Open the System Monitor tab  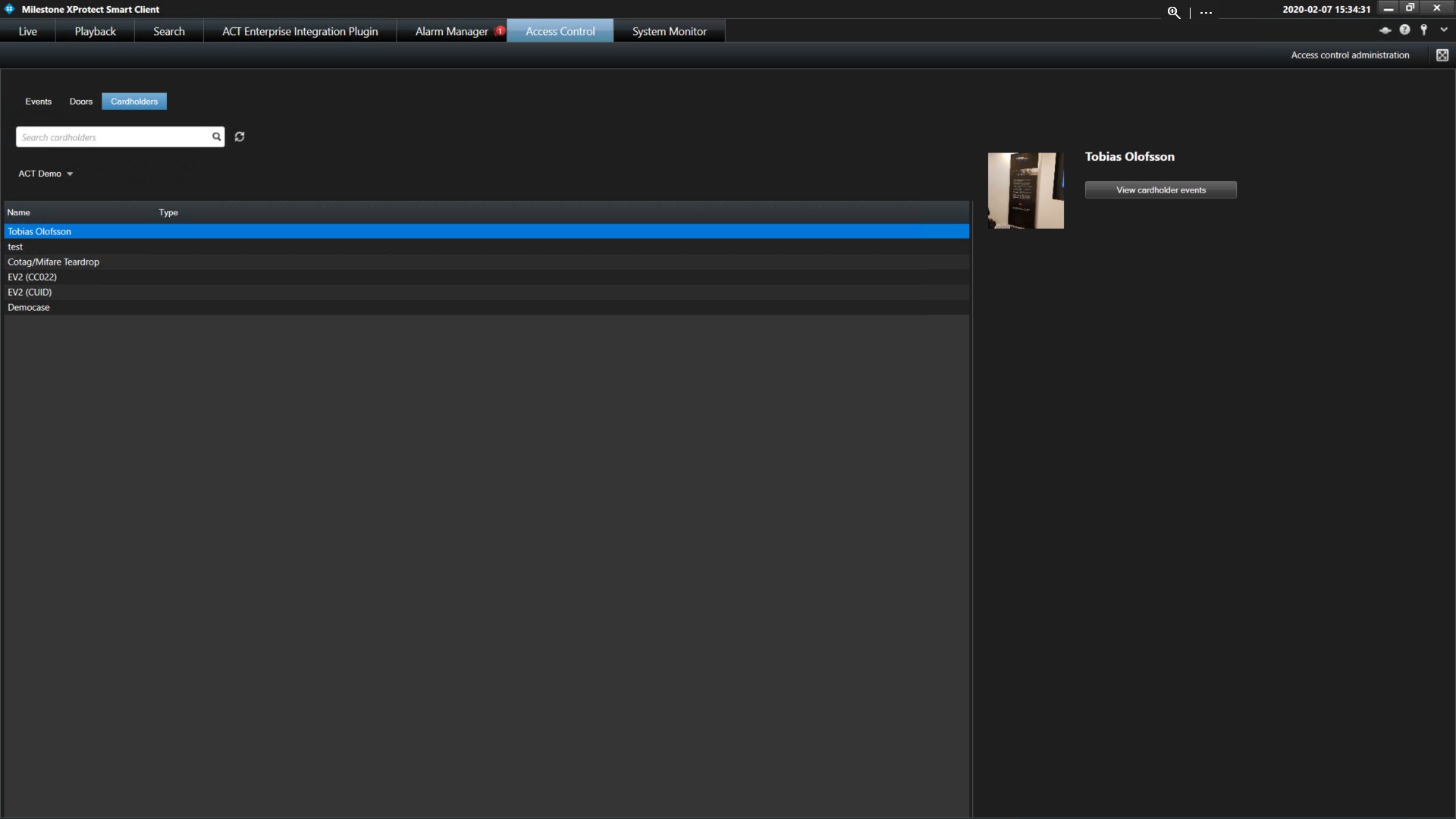pos(670,31)
